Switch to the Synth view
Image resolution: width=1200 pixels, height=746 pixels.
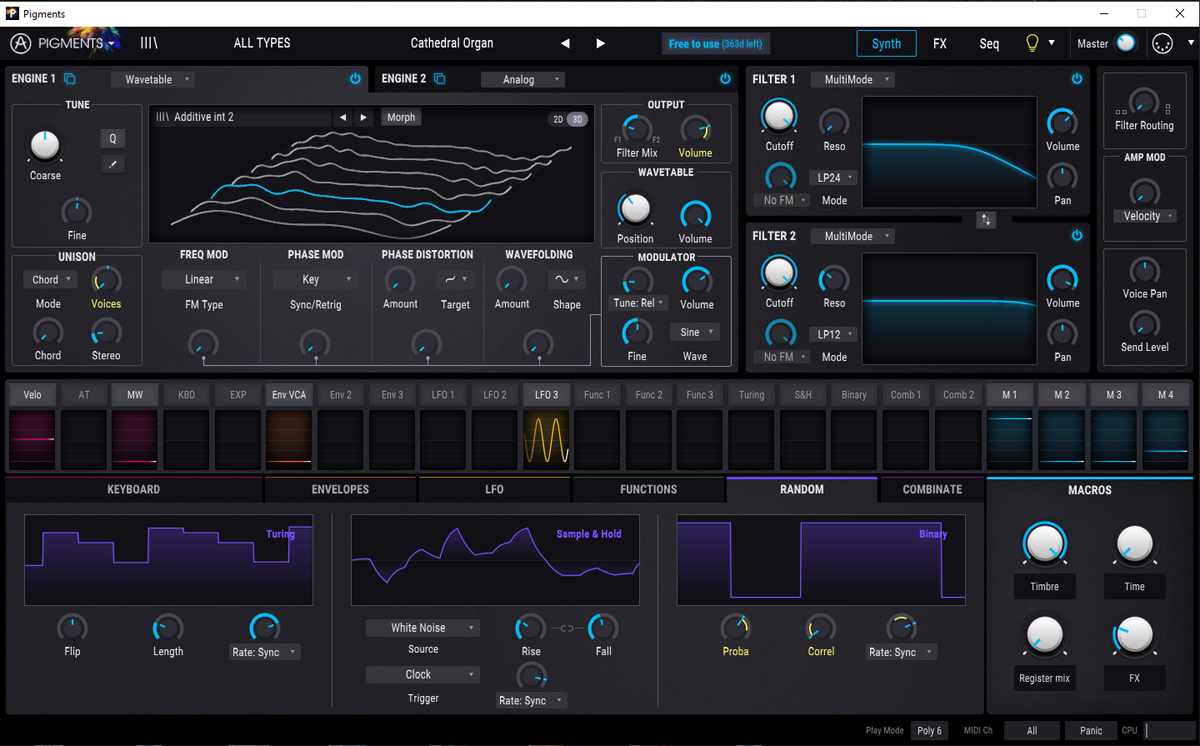[886, 43]
